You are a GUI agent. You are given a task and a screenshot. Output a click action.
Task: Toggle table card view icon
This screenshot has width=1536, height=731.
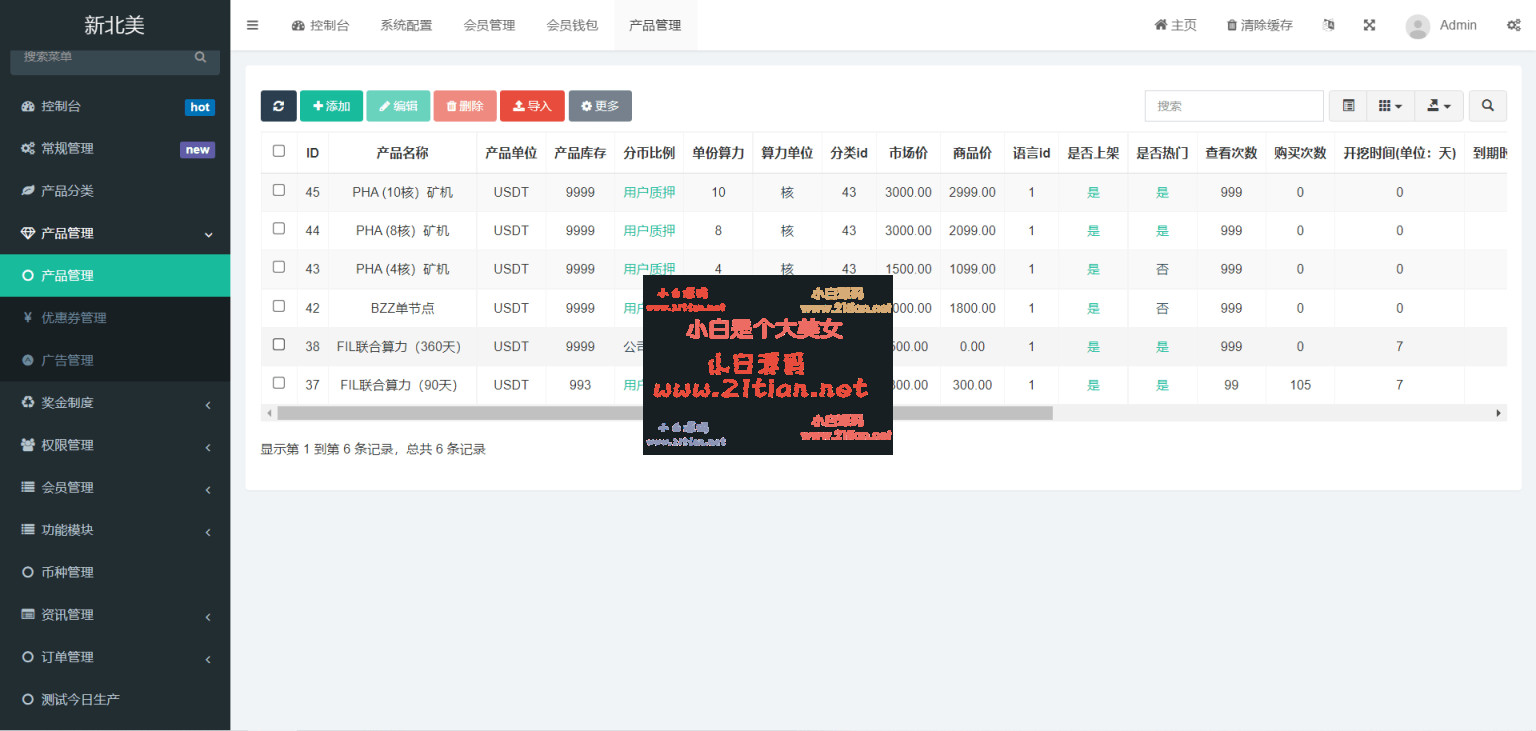pyautogui.click(x=1348, y=106)
